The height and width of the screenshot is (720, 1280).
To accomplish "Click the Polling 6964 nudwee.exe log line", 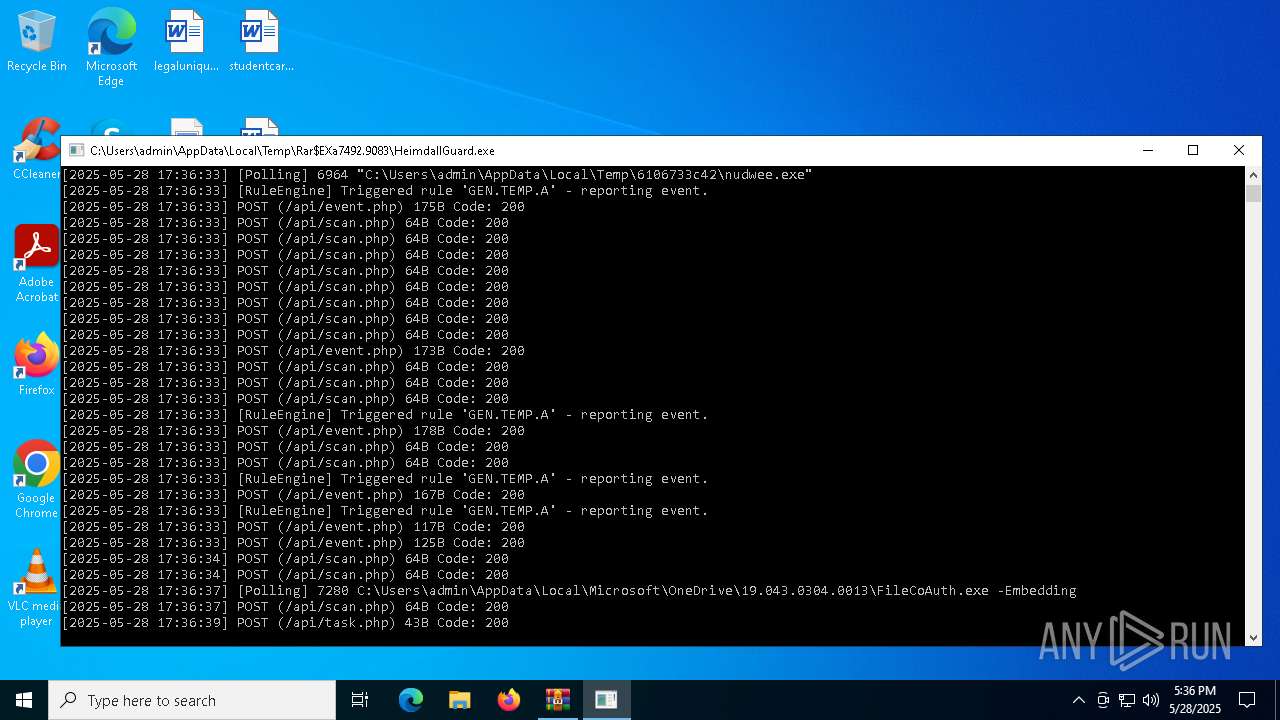I will pyautogui.click(x=437, y=175).
